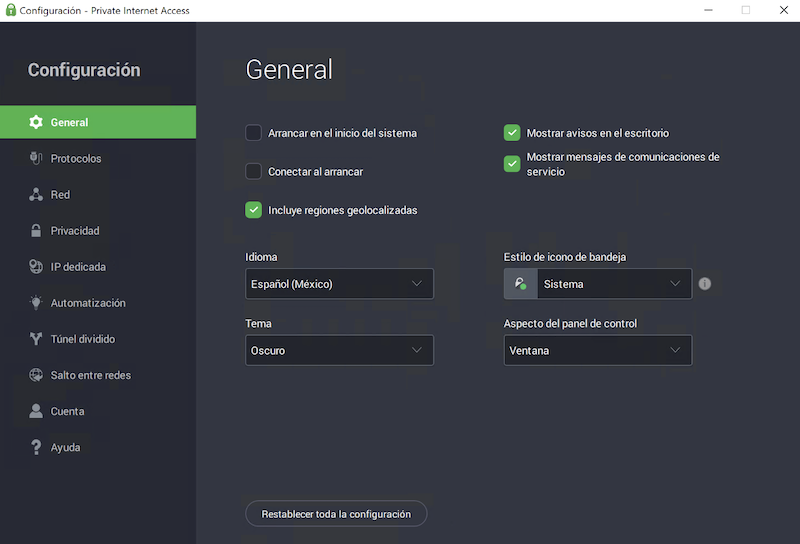Screen dimensions: 800x544
Task: Close the Configuración window
Action: pos(784,10)
